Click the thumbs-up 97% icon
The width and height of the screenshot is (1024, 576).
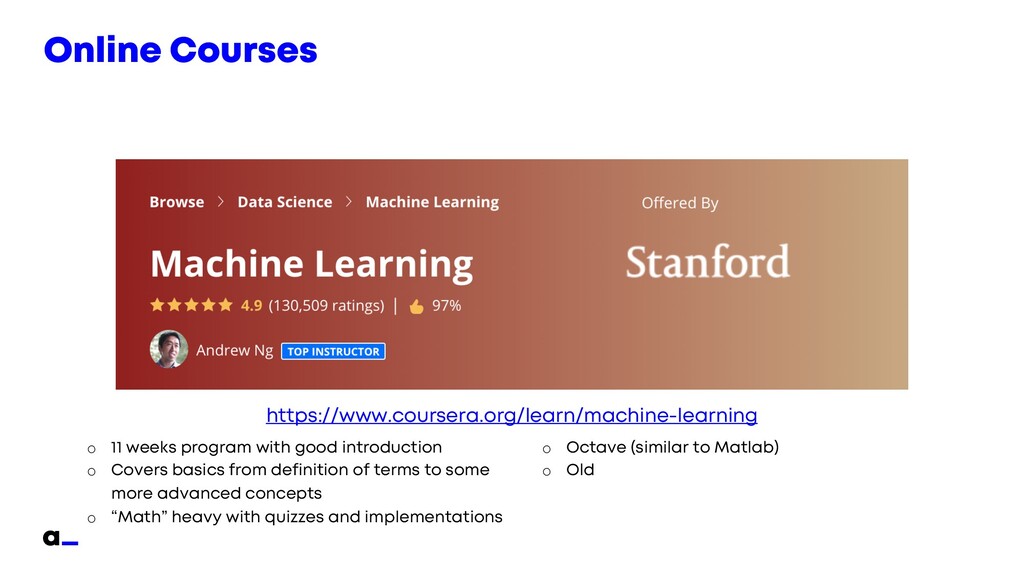pos(417,306)
